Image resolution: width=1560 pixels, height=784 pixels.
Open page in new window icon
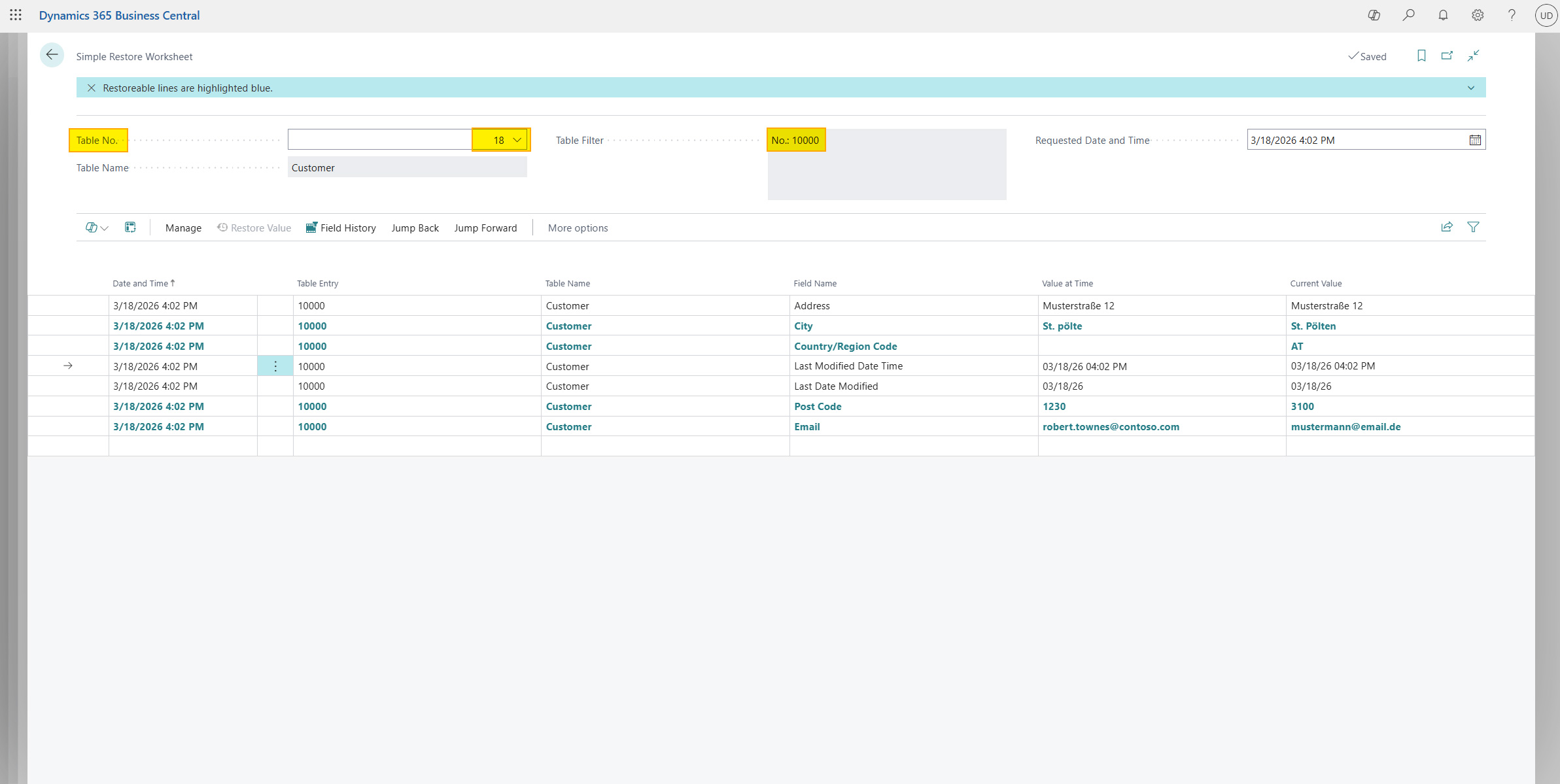[1447, 56]
